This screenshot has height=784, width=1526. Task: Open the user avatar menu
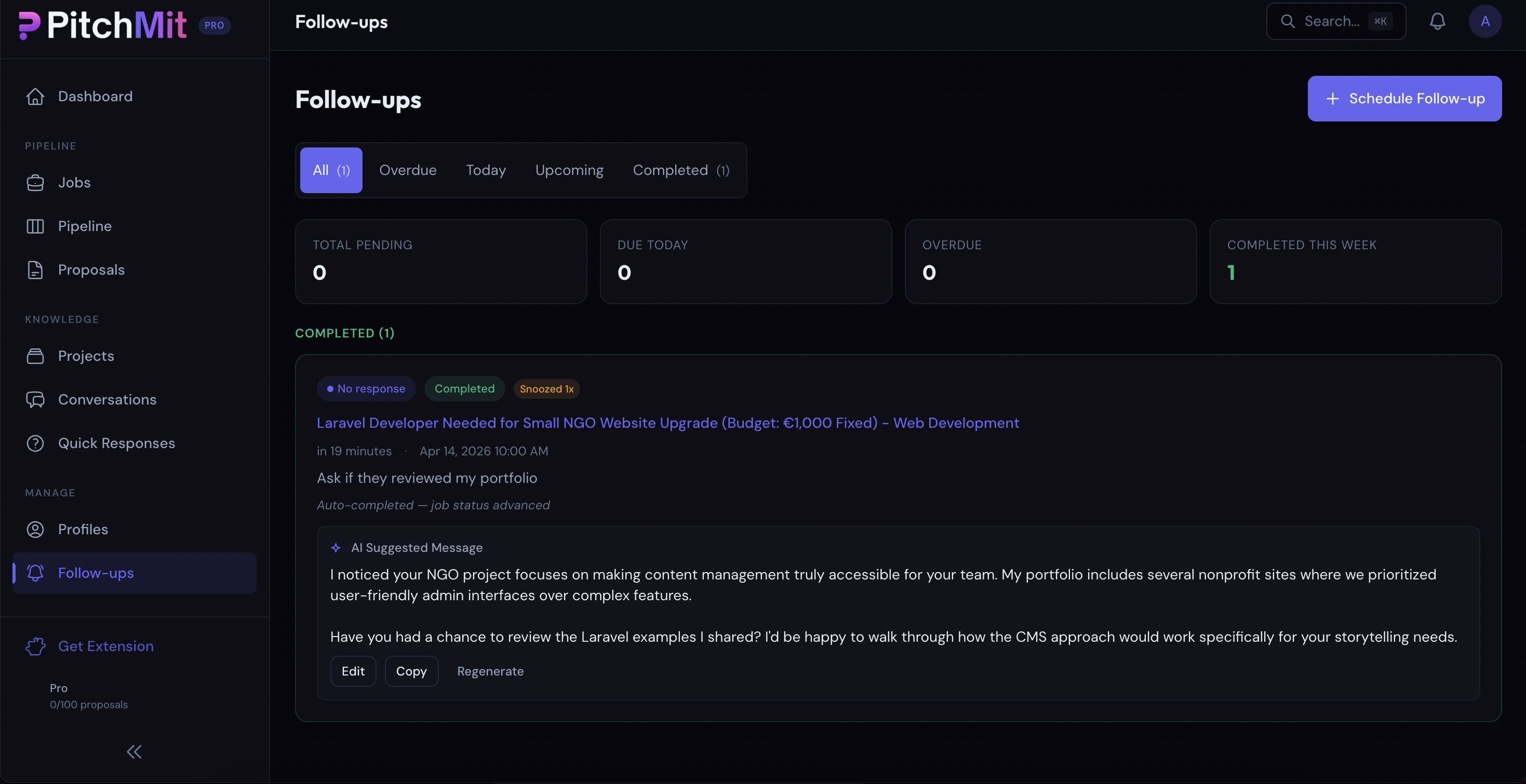coord(1484,21)
